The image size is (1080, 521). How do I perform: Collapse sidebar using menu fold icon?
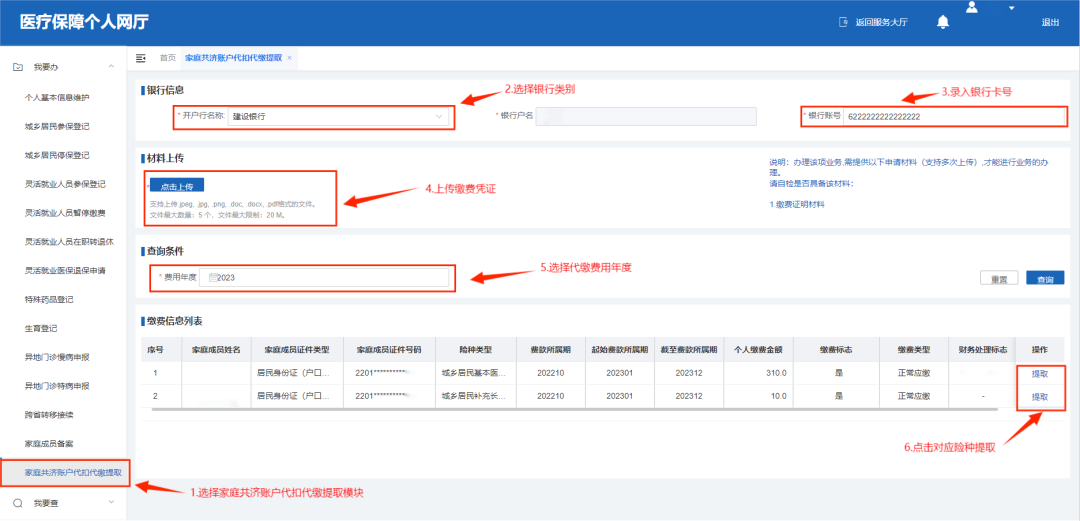(x=141, y=58)
